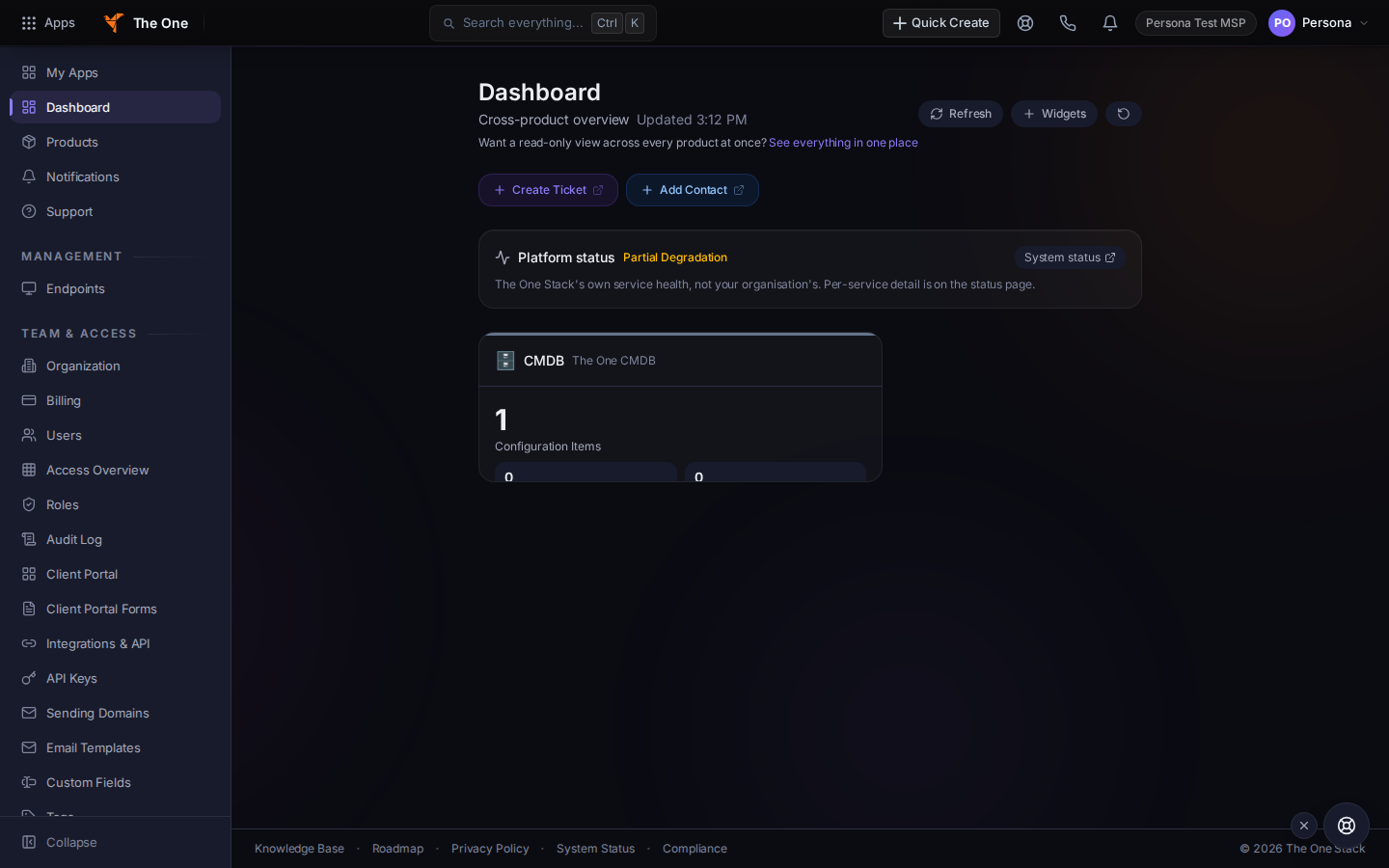Image resolution: width=1389 pixels, height=868 pixels.
Task: Go to My Apps in sidebar
Action: pyautogui.click(x=116, y=72)
